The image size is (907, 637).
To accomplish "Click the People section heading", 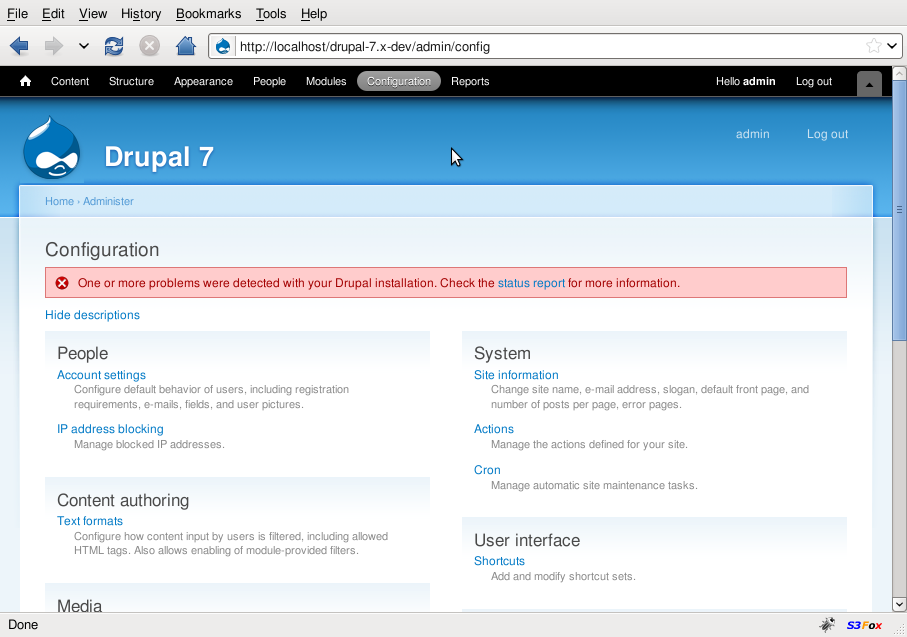I will 82,353.
